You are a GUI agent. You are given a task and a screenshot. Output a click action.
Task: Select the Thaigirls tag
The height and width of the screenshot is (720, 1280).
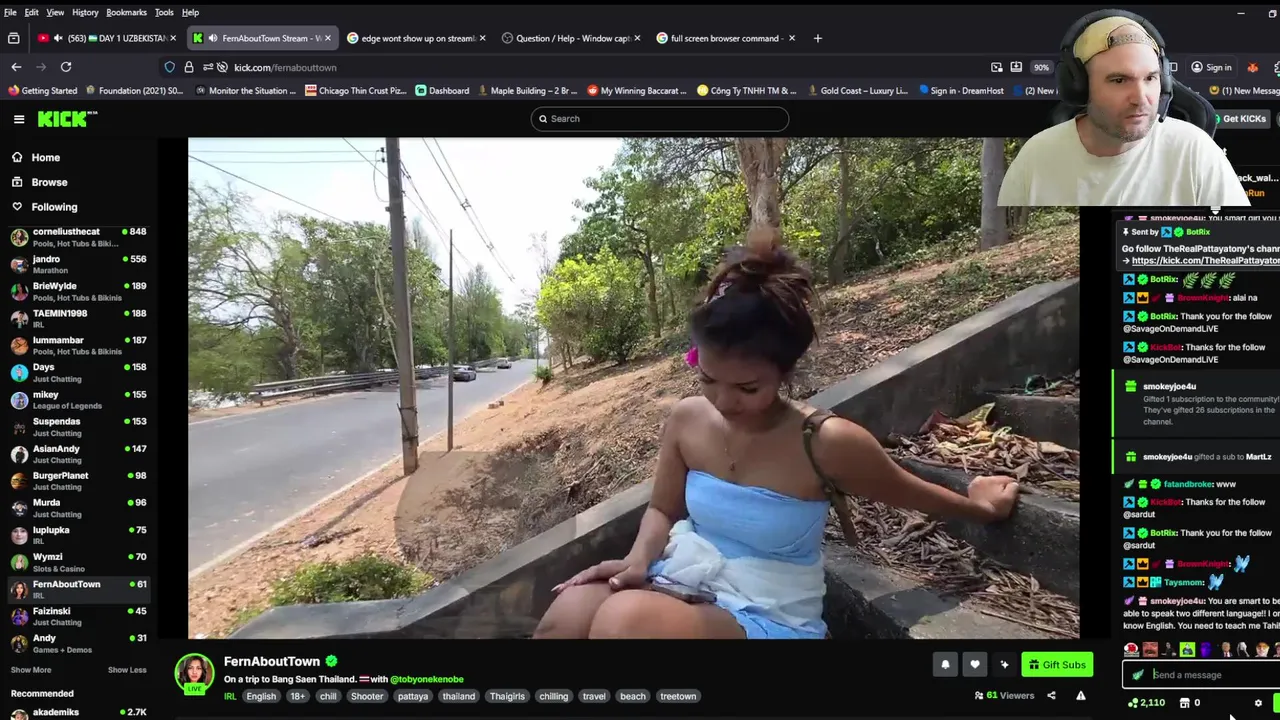(x=508, y=696)
